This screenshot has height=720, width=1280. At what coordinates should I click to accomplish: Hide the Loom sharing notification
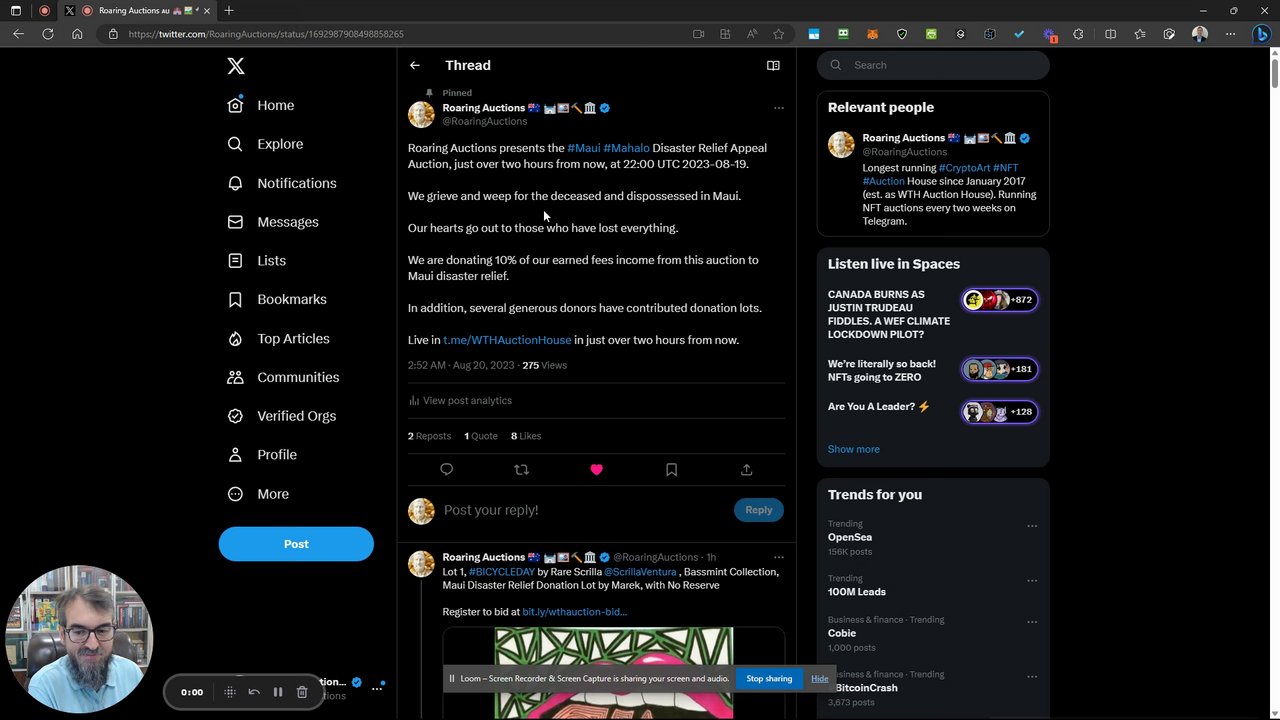pyautogui.click(x=819, y=679)
